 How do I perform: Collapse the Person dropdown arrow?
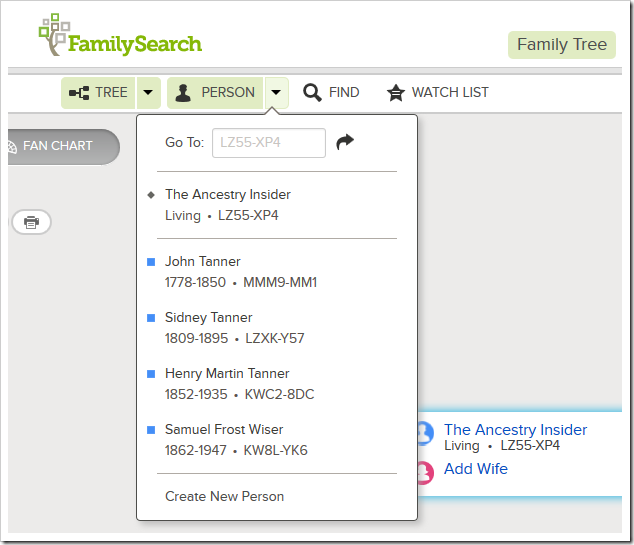point(276,93)
